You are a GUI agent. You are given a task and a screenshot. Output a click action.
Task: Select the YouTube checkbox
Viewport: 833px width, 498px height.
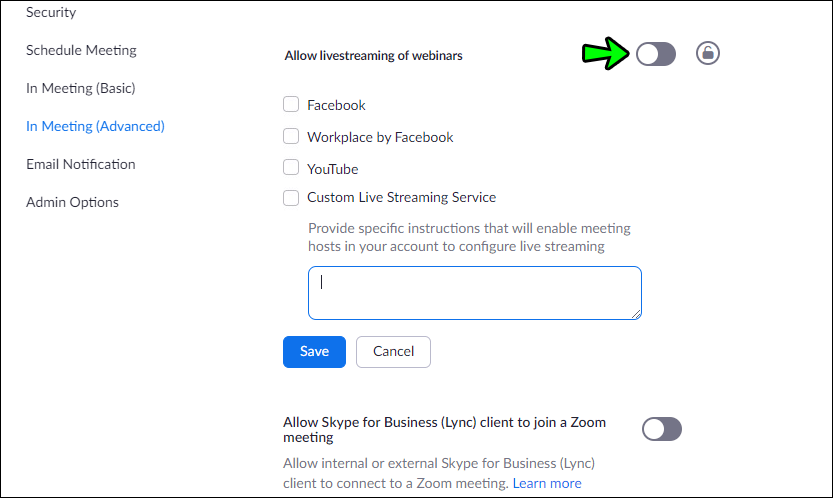pyautogui.click(x=291, y=168)
